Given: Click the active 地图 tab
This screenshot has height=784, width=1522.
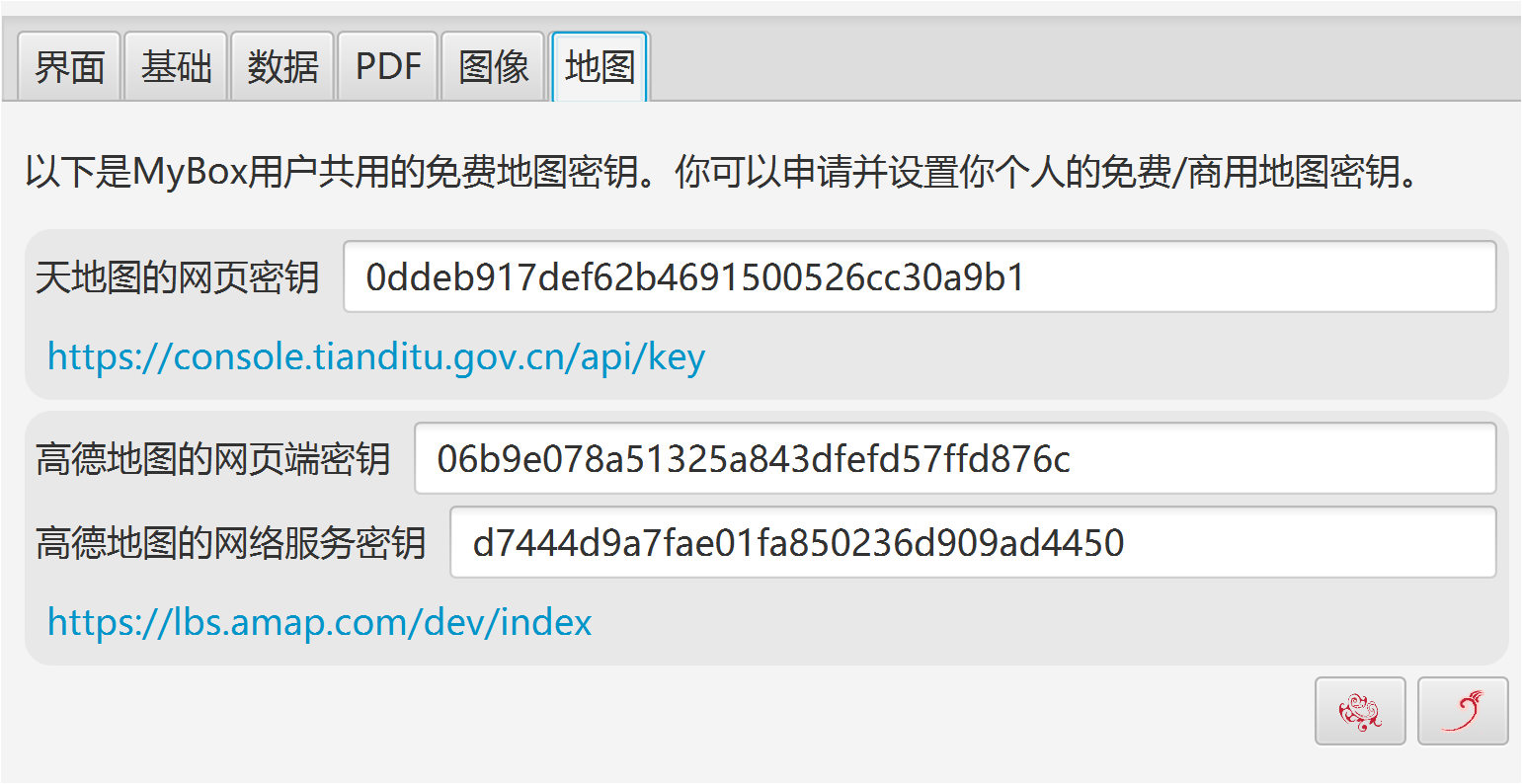Looking at the screenshot, I should (x=600, y=67).
